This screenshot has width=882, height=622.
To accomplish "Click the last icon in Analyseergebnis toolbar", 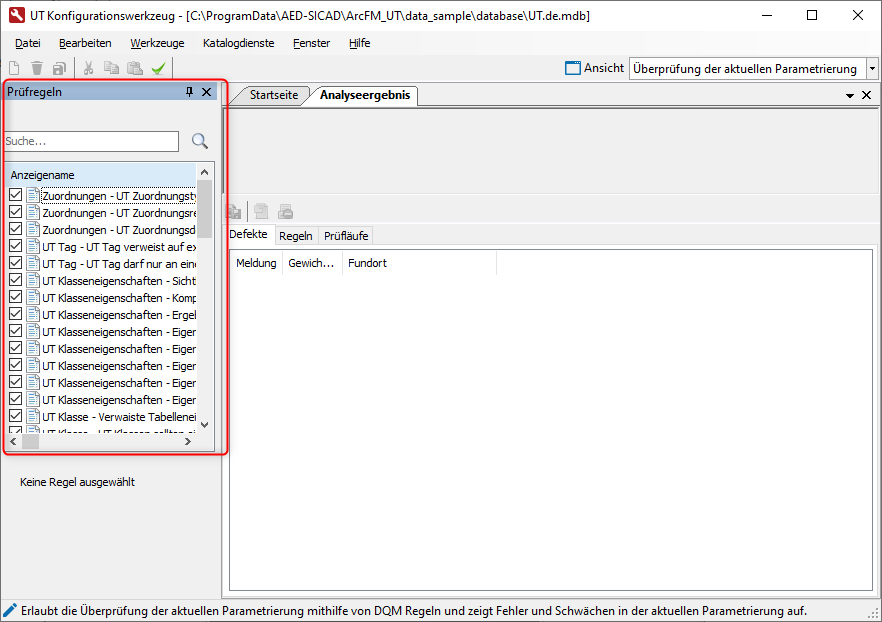I will (x=286, y=211).
